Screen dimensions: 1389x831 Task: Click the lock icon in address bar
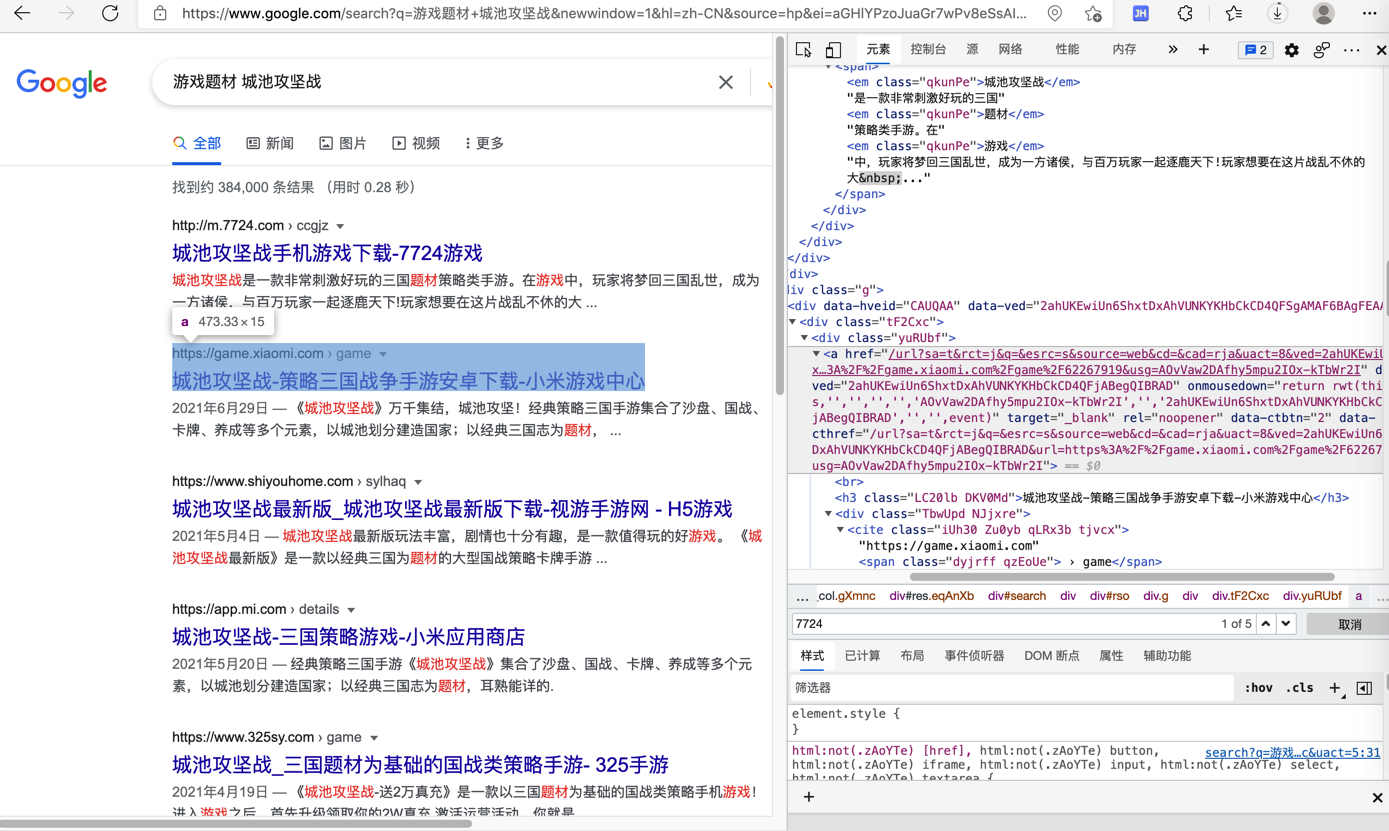pos(160,14)
